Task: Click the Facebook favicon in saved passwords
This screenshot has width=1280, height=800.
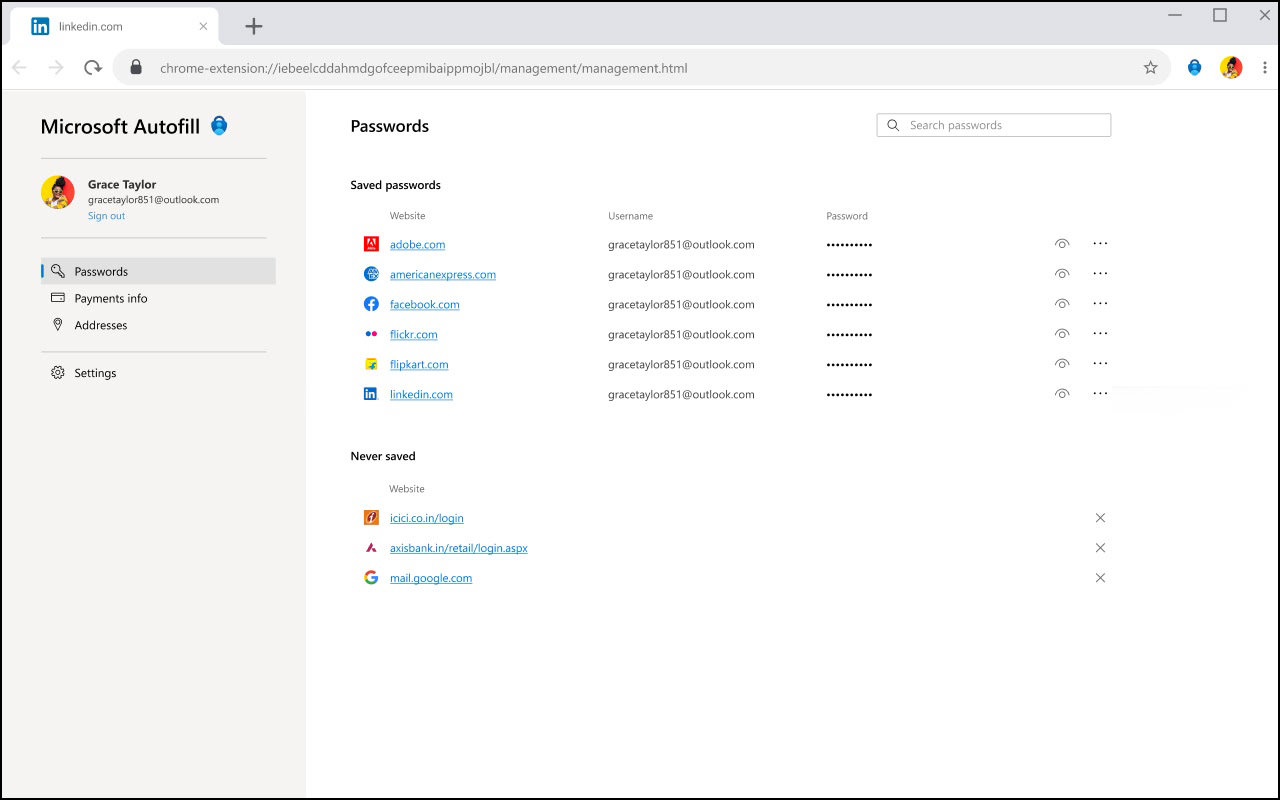Action: point(370,304)
